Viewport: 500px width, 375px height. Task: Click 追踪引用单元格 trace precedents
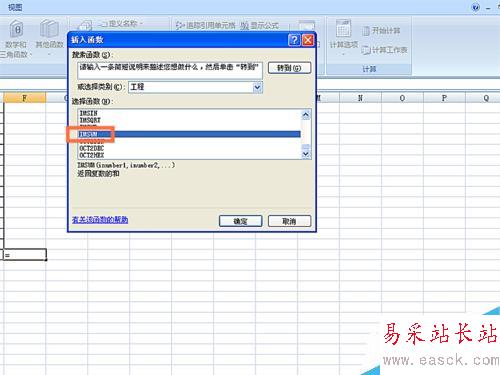click(206, 25)
